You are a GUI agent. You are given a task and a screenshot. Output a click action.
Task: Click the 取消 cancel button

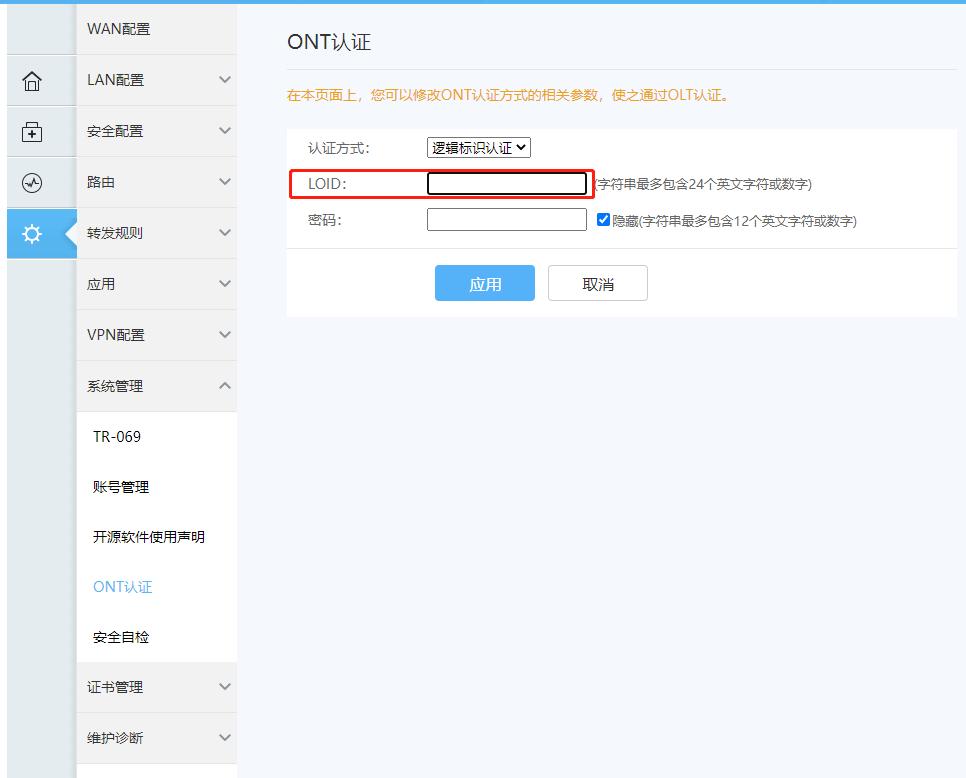(x=598, y=283)
